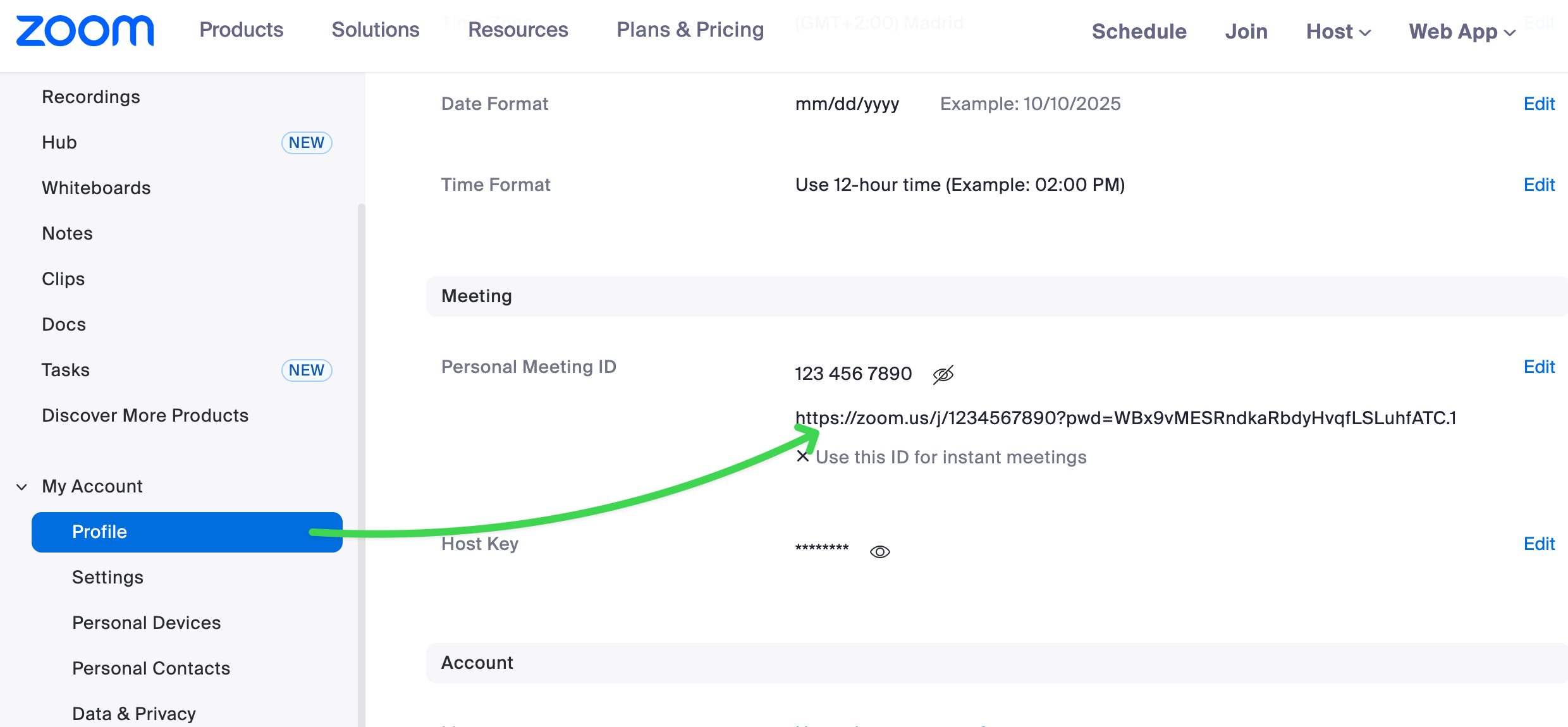
Task: Edit the Host Key
Action: tap(1539, 544)
